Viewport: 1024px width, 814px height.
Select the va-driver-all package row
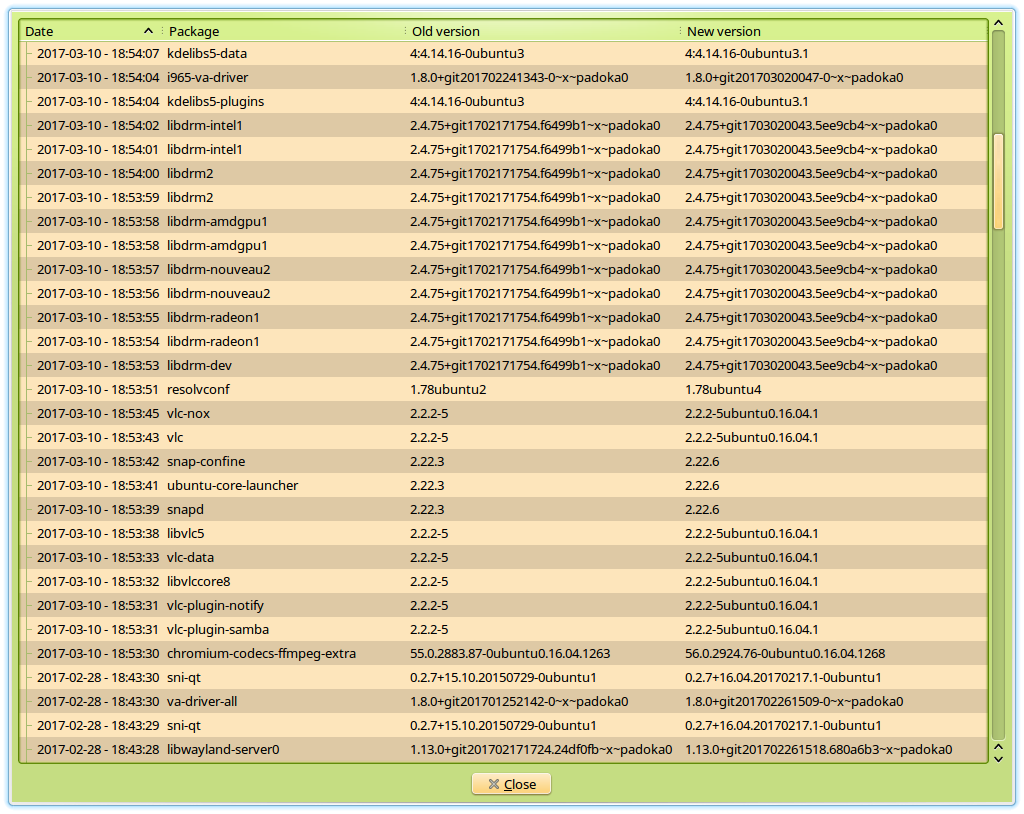click(202, 701)
